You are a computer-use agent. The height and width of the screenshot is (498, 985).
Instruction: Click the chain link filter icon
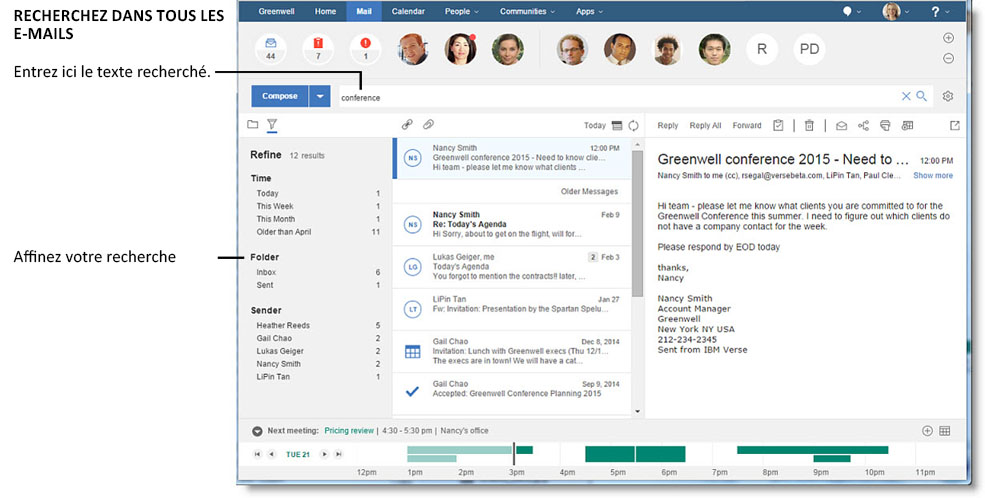point(407,125)
